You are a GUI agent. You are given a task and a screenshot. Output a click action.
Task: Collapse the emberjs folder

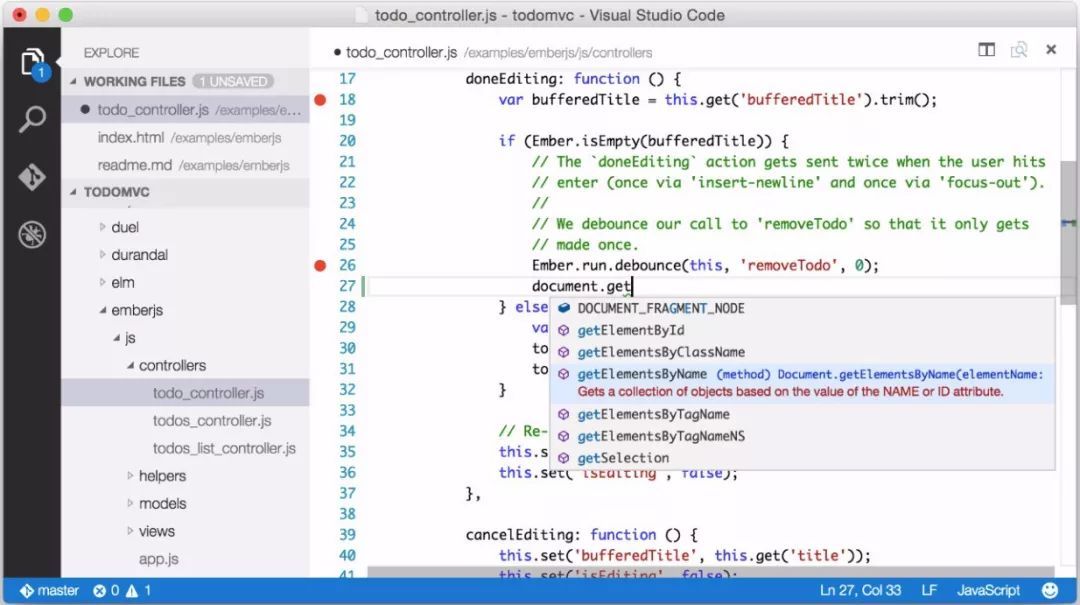pos(103,310)
